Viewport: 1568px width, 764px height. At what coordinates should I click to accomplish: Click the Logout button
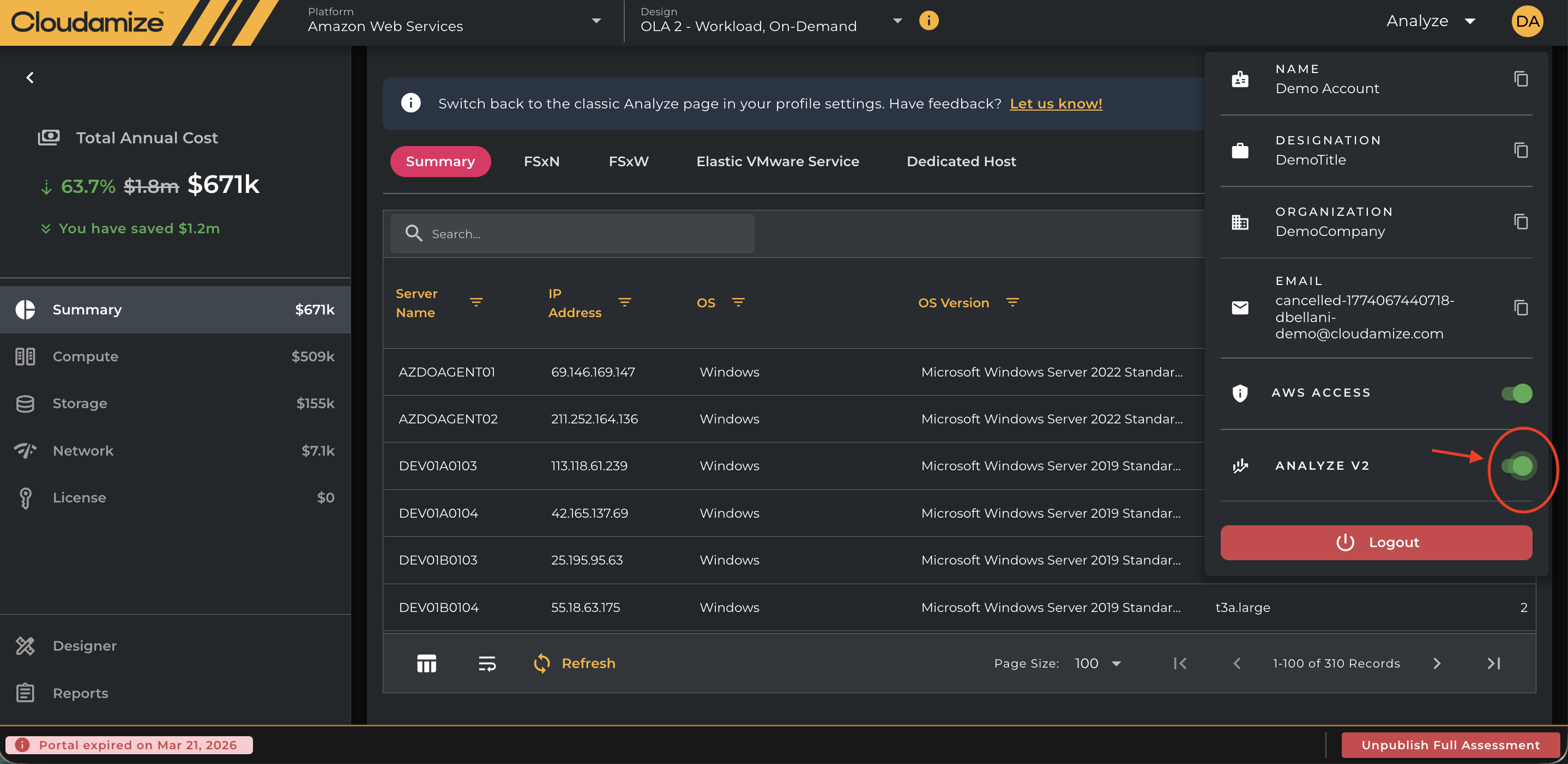[x=1376, y=543]
